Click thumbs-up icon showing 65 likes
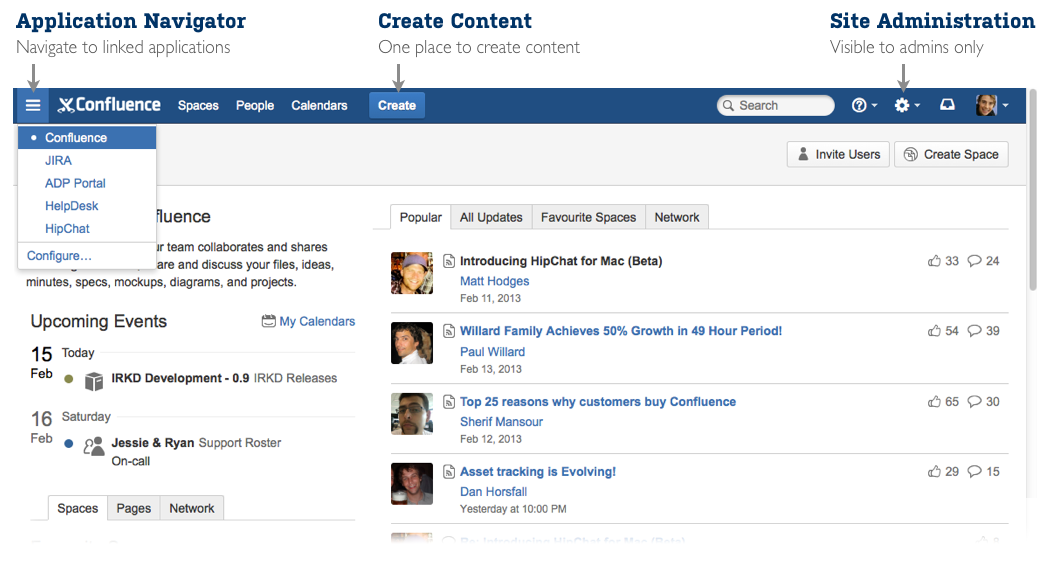1047x566 pixels. [x=934, y=402]
